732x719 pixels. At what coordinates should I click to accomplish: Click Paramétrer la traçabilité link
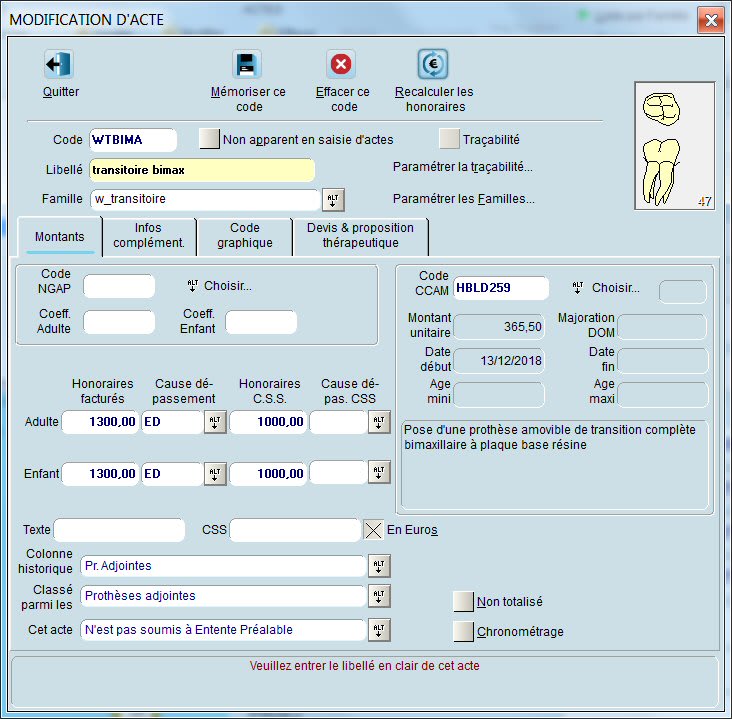(462, 167)
